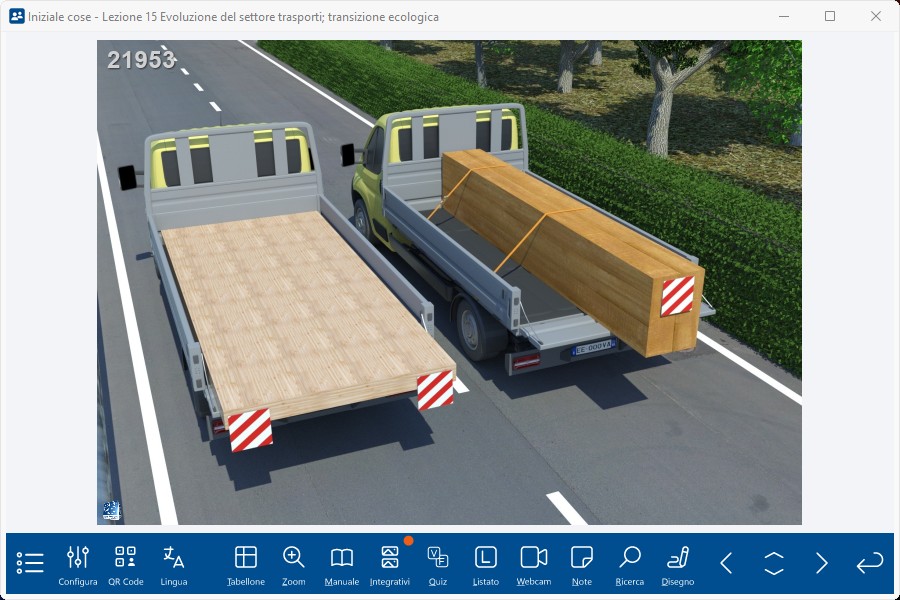Maximize the application window
Image resolution: width=900 pixels, height=600 pixels.
point(830,16)
